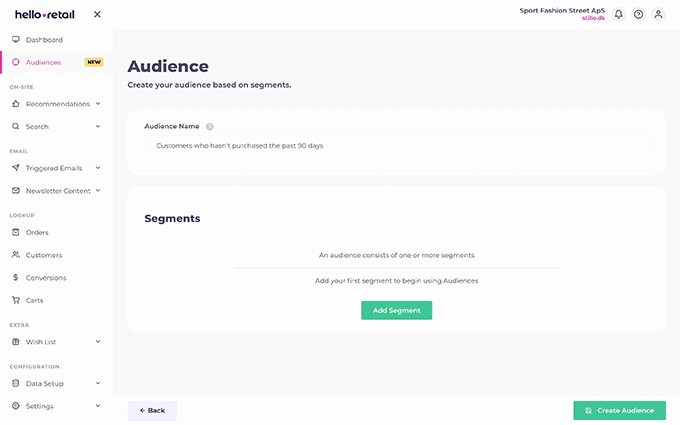Click the Create Audience button
The height and width of the screenshot is (425, 680).
click(619, 410)
